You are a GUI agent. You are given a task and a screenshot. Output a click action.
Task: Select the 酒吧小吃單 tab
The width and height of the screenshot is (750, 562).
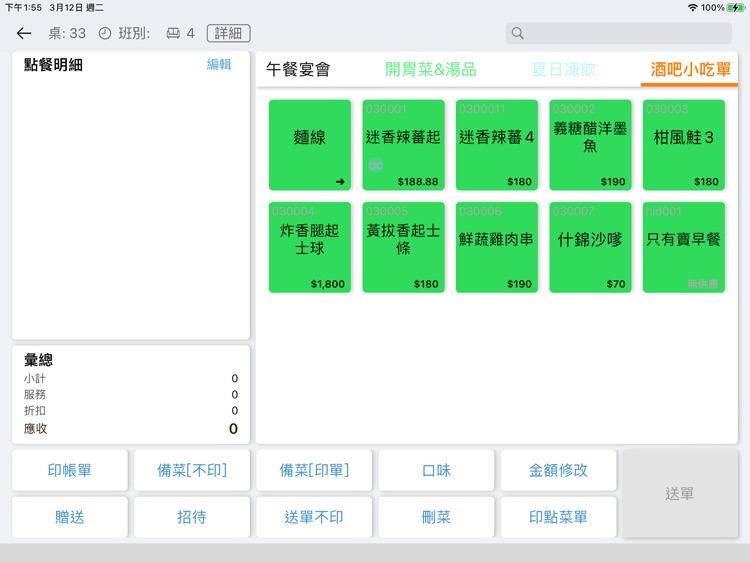pos(690,69)
